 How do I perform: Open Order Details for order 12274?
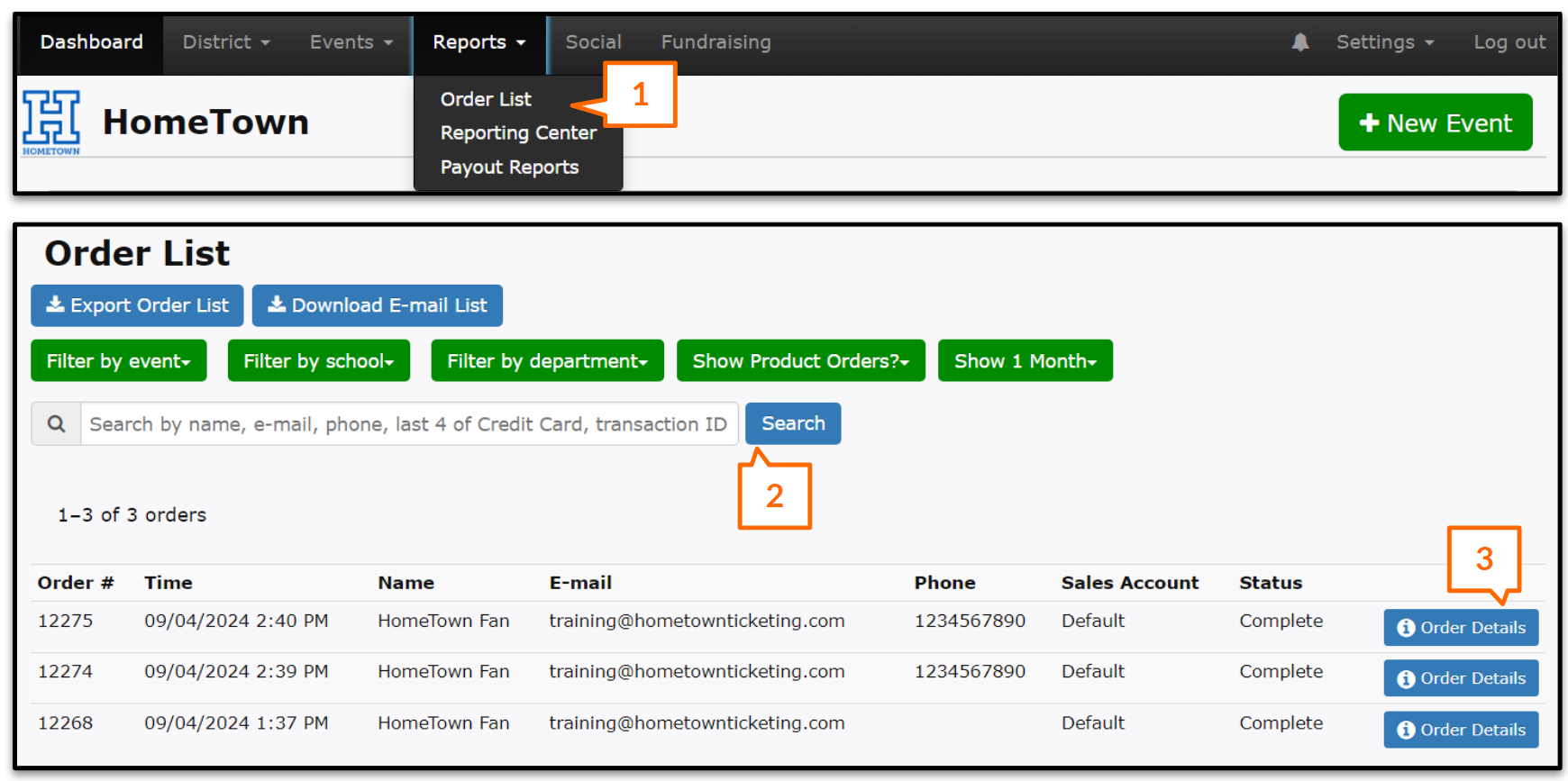click(x=1460, y=678)
